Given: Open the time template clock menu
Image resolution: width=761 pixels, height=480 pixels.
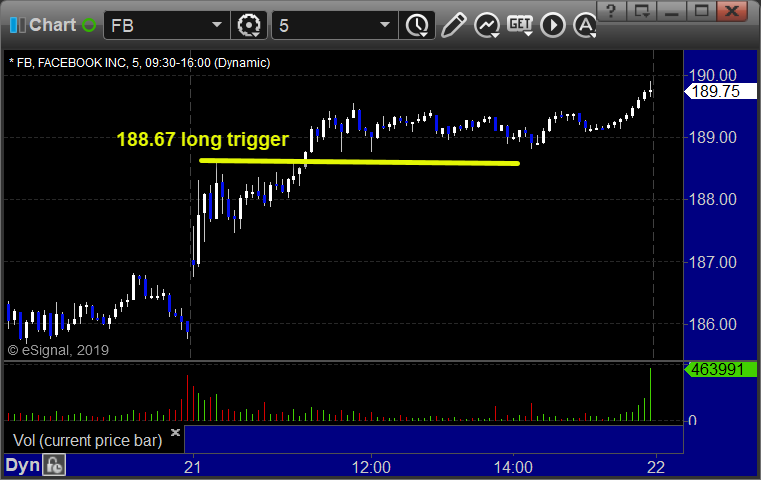Looking at the screenshot, I should (x=417, y=25).
